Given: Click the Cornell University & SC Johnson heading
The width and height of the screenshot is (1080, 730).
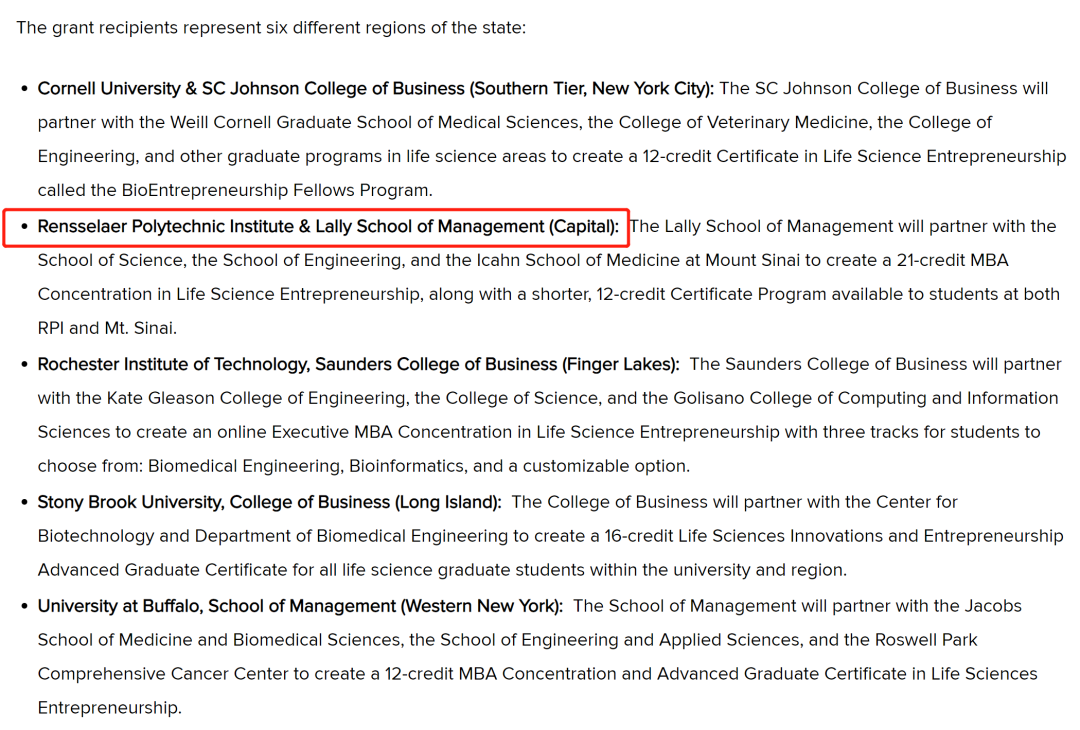Looking at the screenshot, I should pyautogui.click(x=375, y=89).
